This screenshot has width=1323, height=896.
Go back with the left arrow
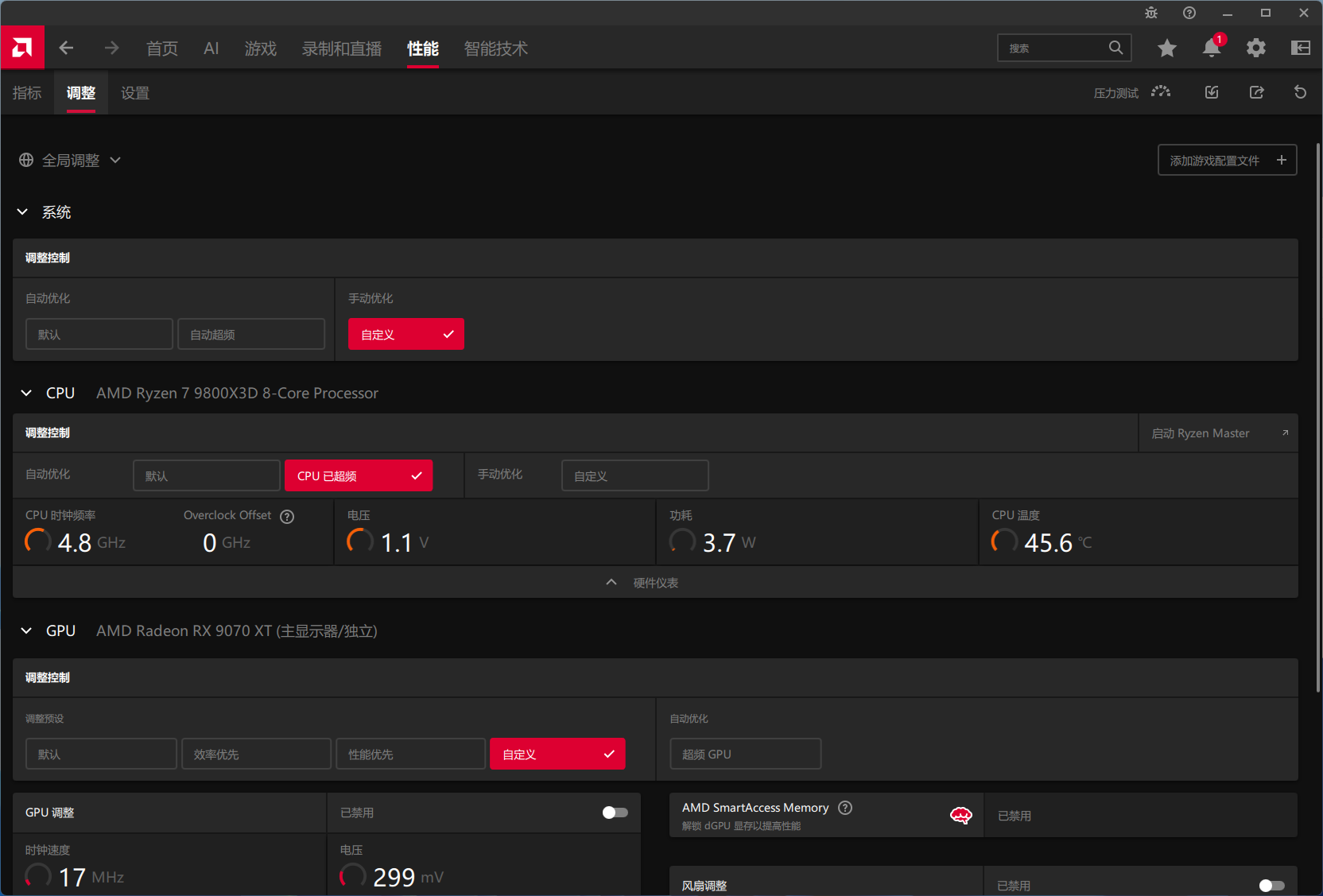[66, 48]
